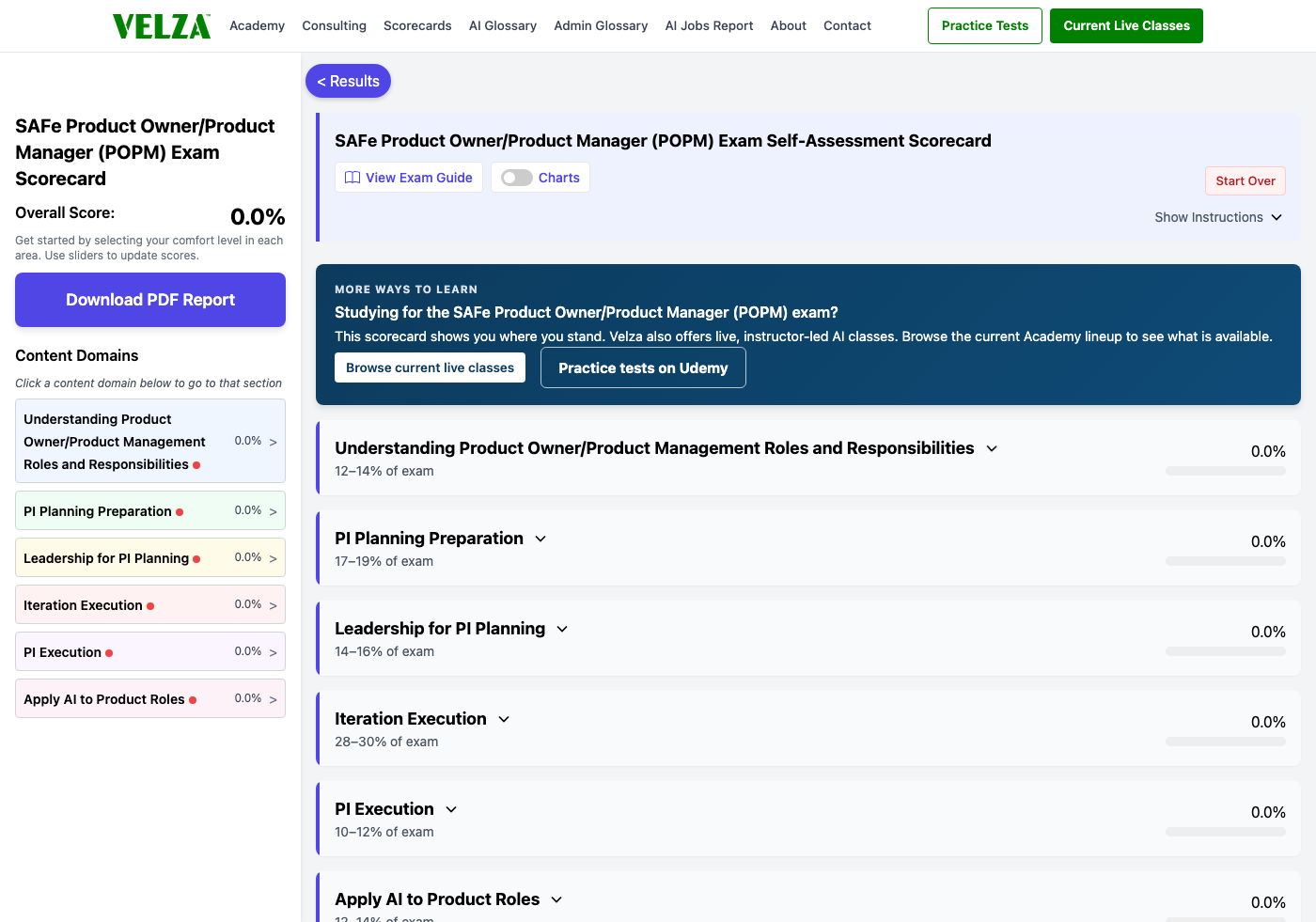Click the book icon in View Exam Guide
1316x922 pixels.
(352, 178)
